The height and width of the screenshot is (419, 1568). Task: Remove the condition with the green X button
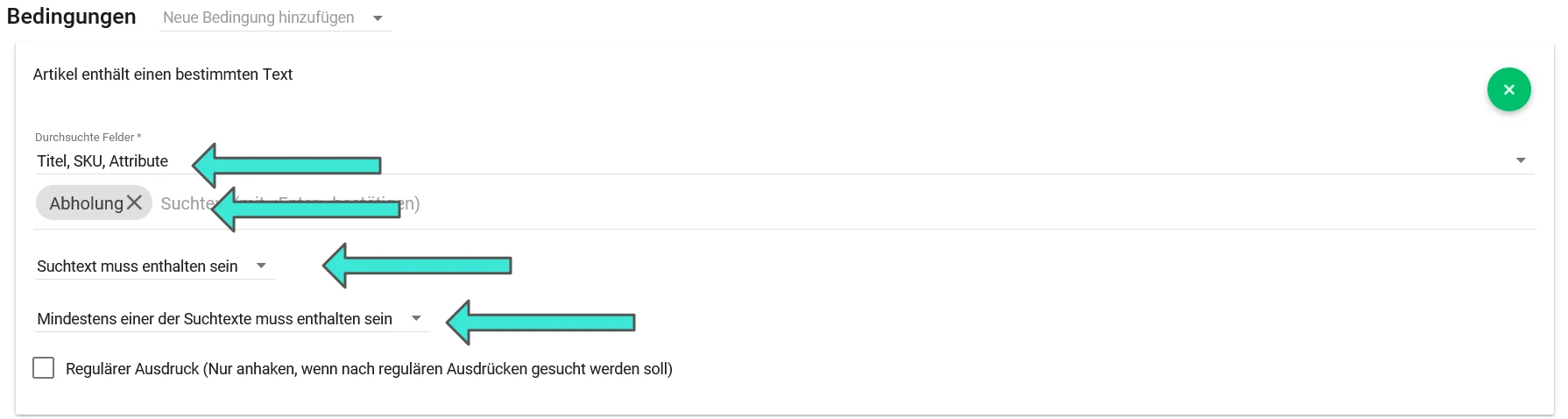click(x=1508, y=89)
